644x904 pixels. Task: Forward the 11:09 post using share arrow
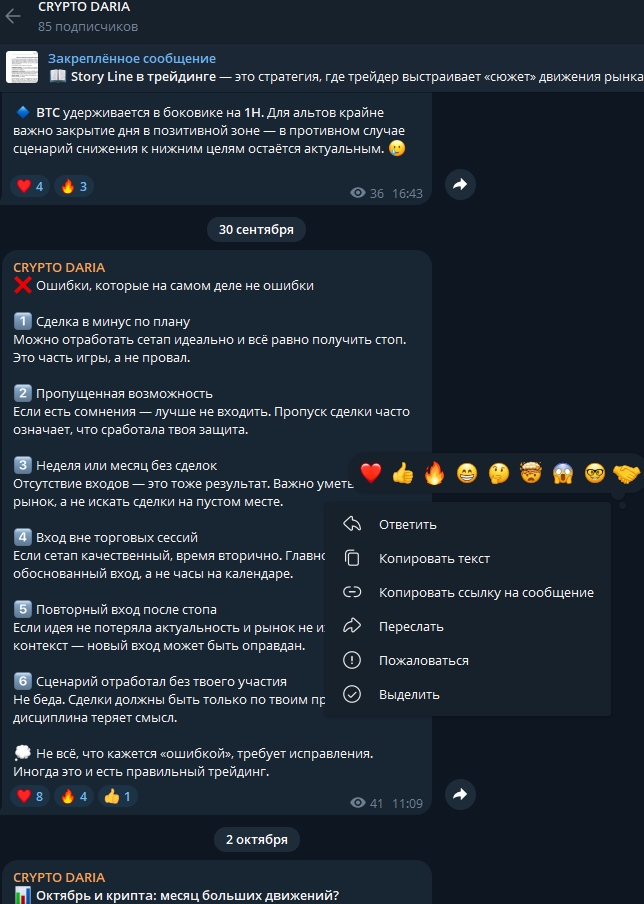pyautogui.click(x=460, y=794)
